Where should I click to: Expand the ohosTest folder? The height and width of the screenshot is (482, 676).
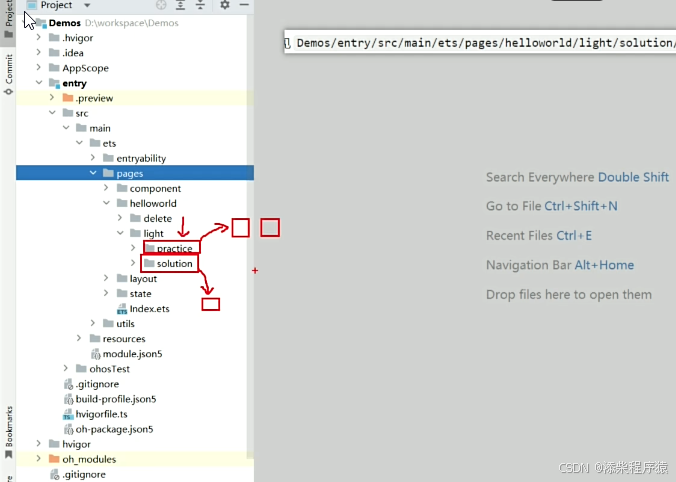66,369
